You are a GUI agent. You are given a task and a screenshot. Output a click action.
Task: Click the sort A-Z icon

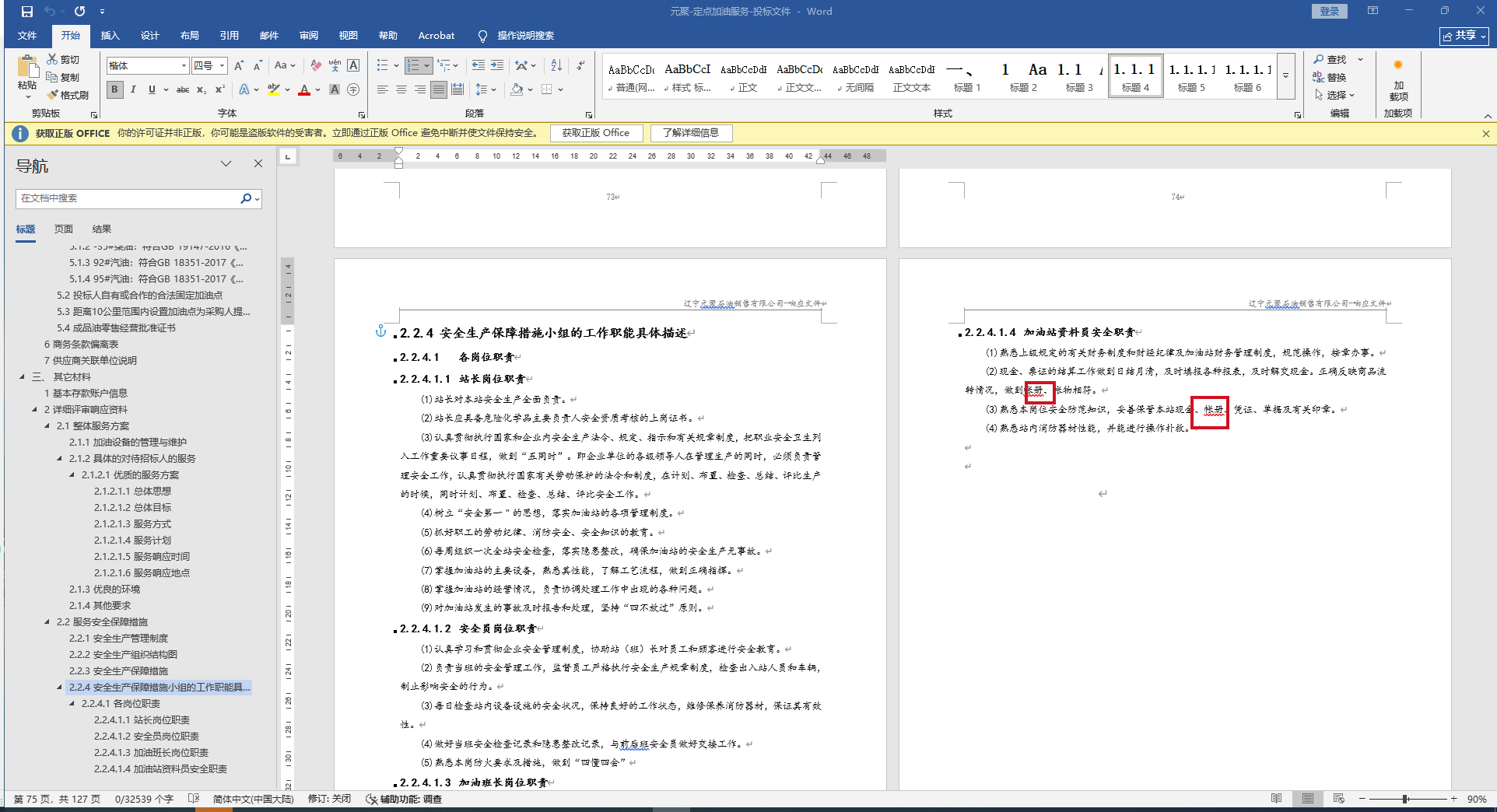pyautogui.click(x=556, y=65)
